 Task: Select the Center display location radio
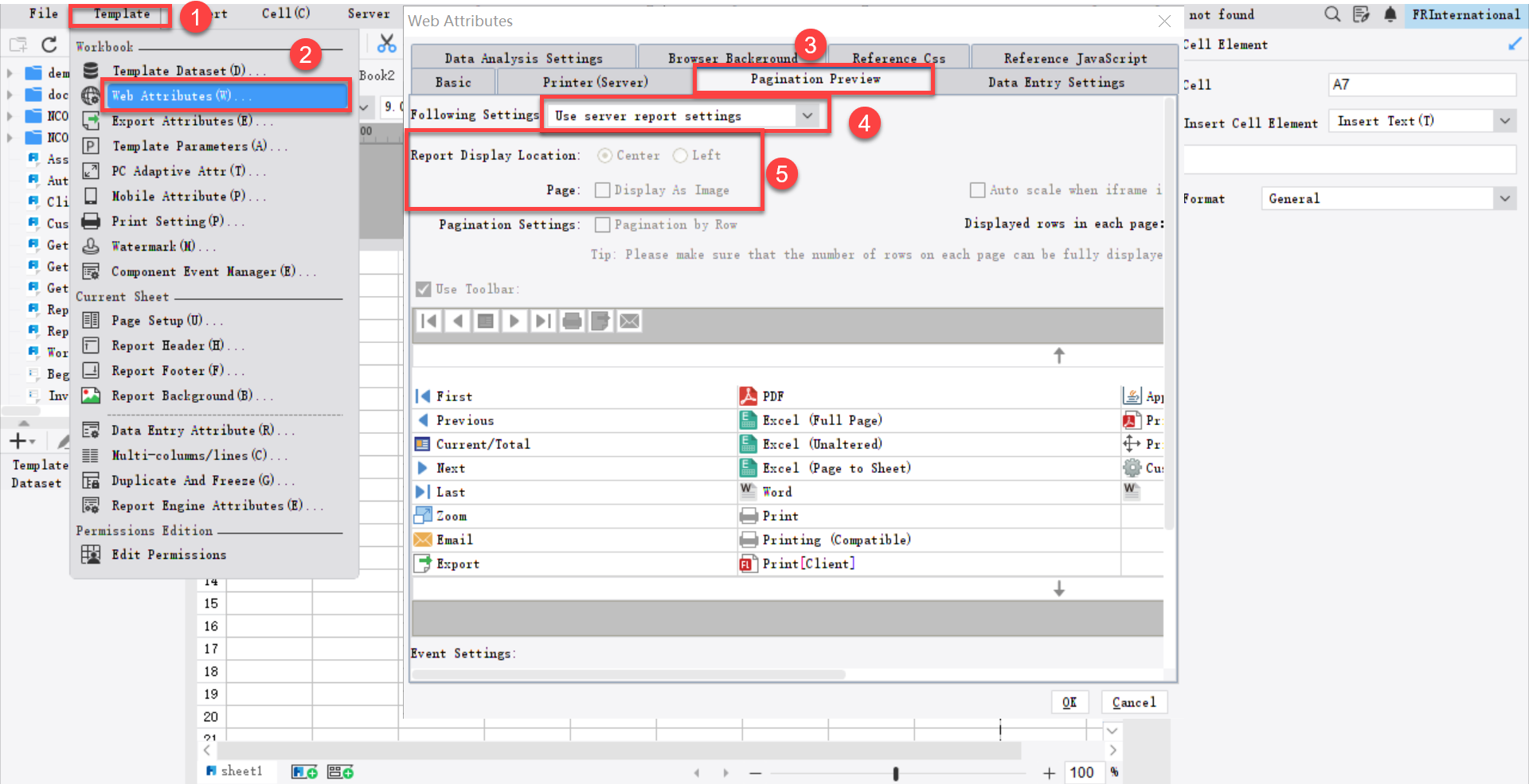click(604, 155)
